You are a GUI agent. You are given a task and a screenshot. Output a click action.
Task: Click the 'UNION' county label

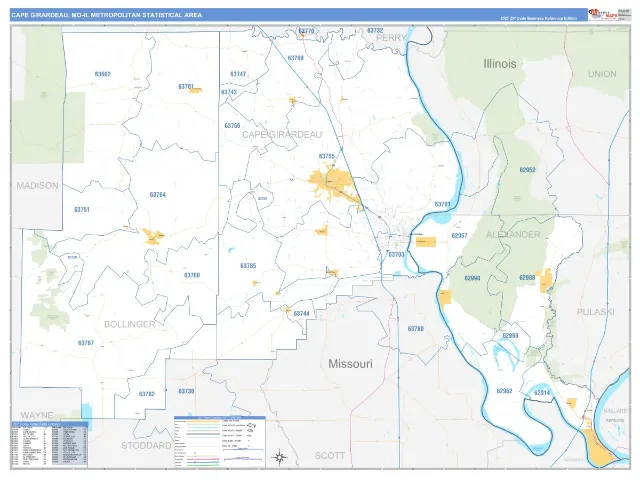coord(602,74)
